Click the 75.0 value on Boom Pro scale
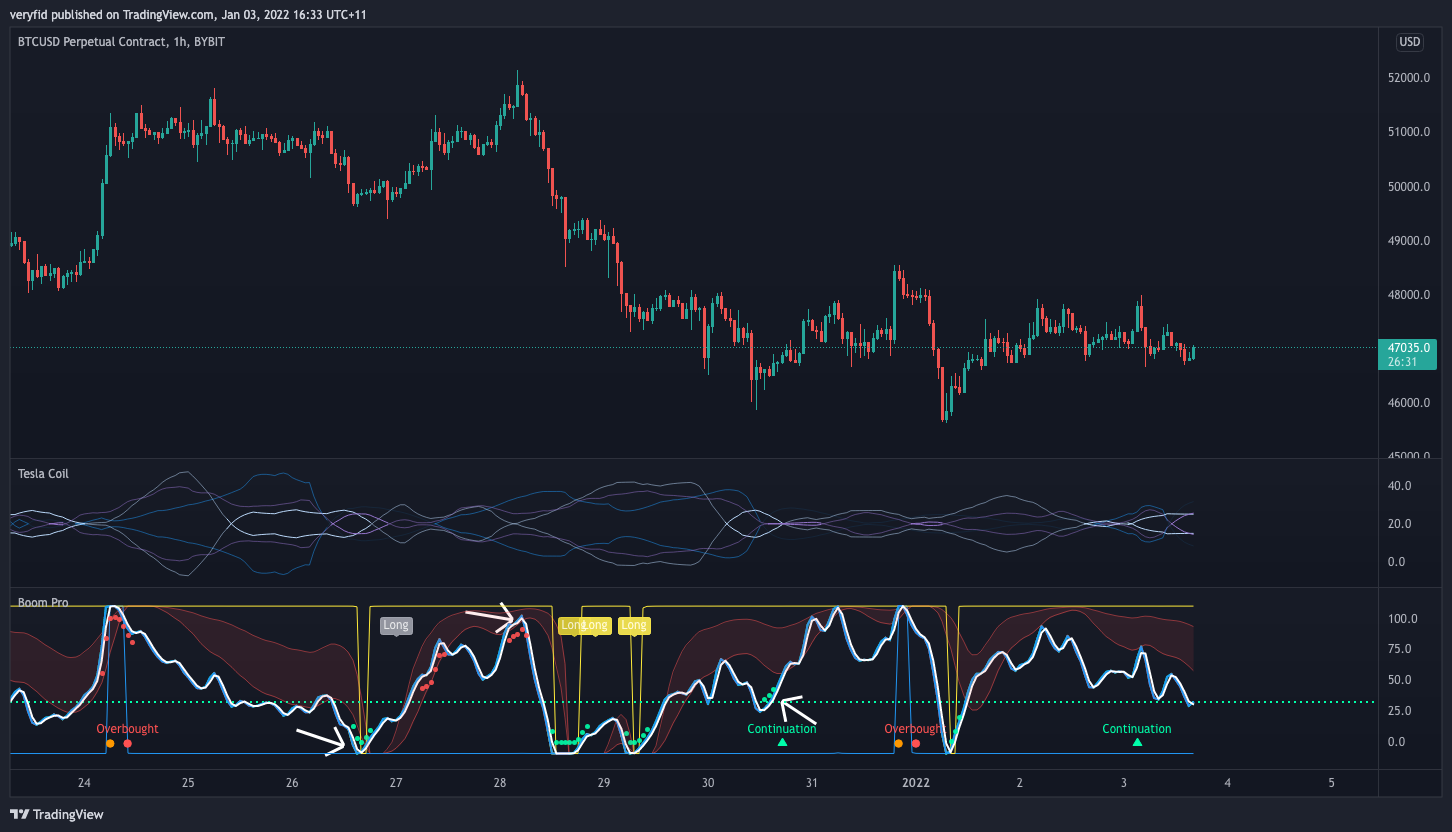 point(1400,649)
